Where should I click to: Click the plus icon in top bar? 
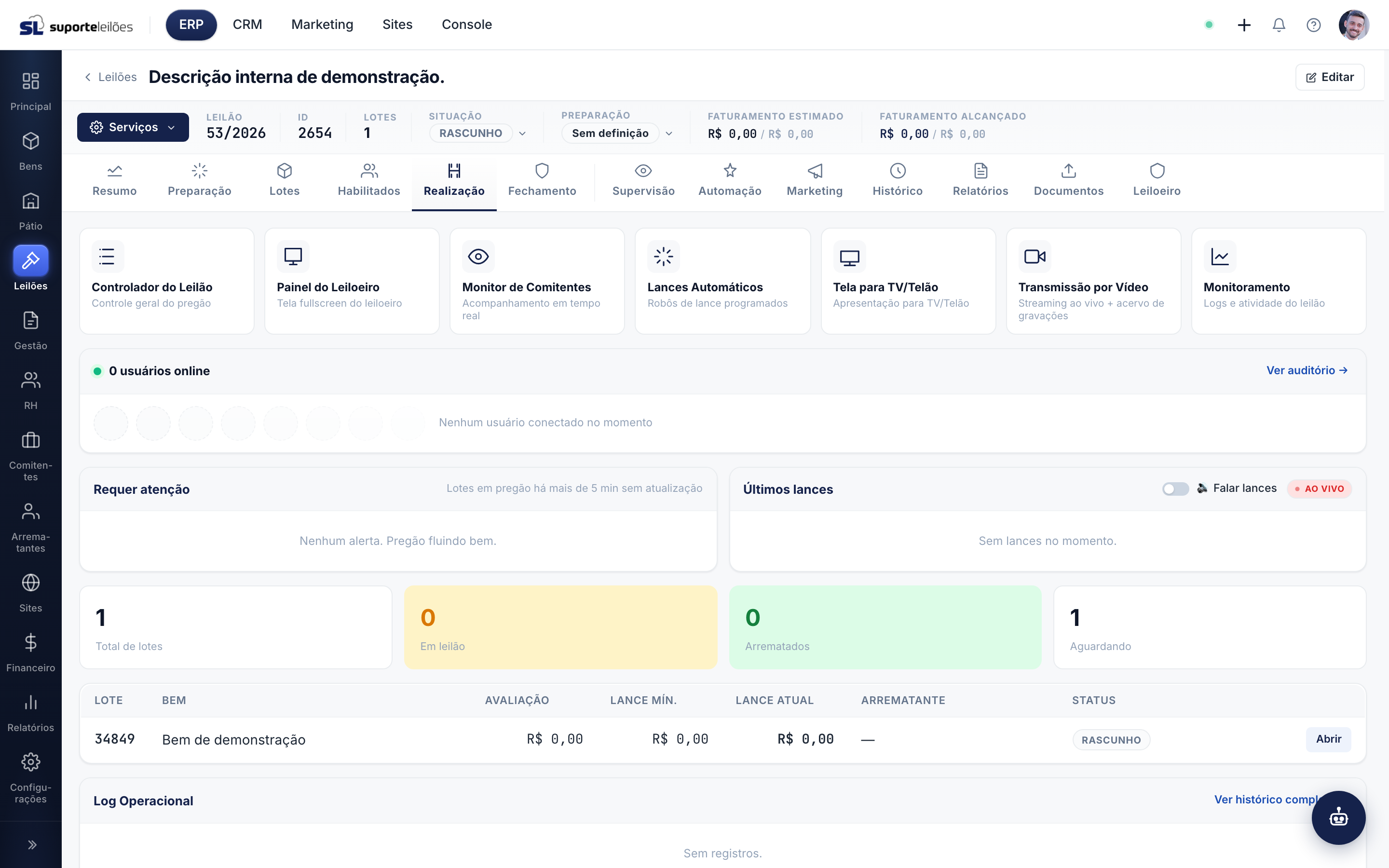tap(1244, 25)
